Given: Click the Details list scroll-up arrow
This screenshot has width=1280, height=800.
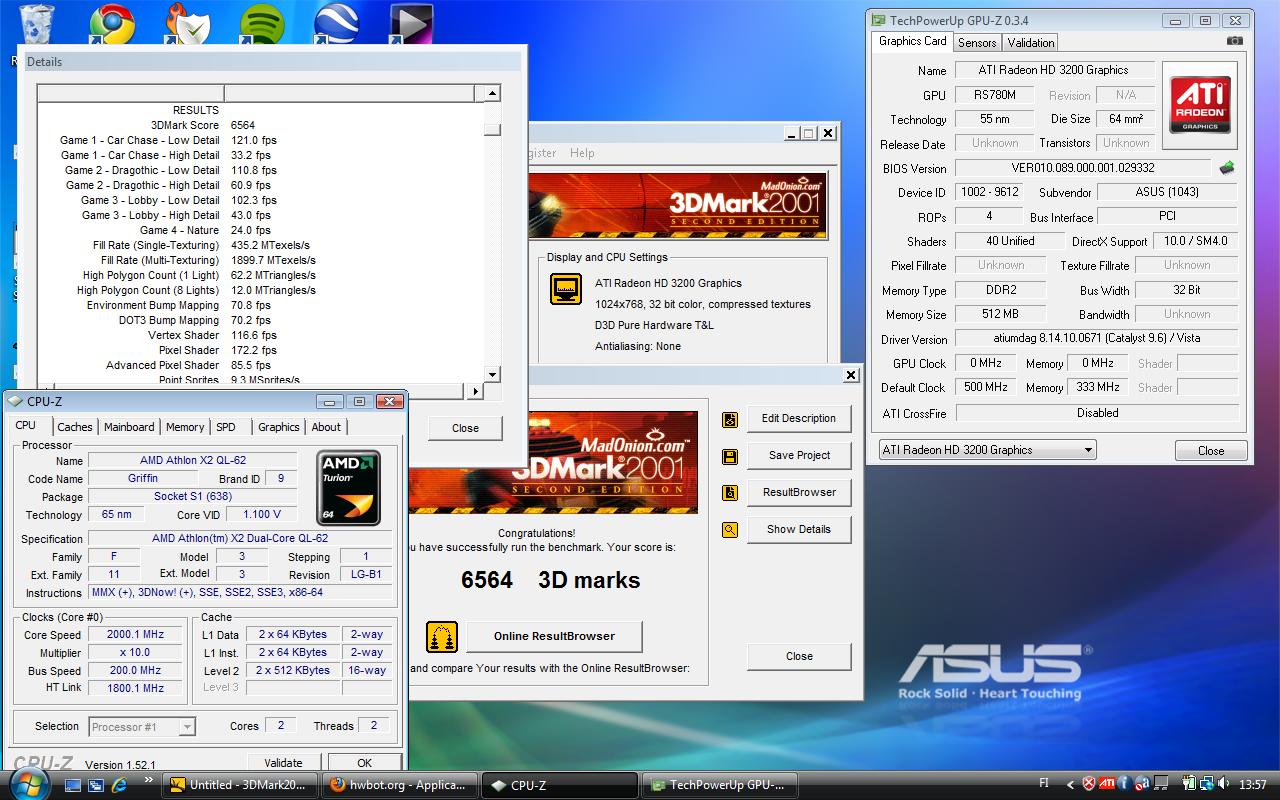Looking at the screenshot, I should tap(492, 94).
